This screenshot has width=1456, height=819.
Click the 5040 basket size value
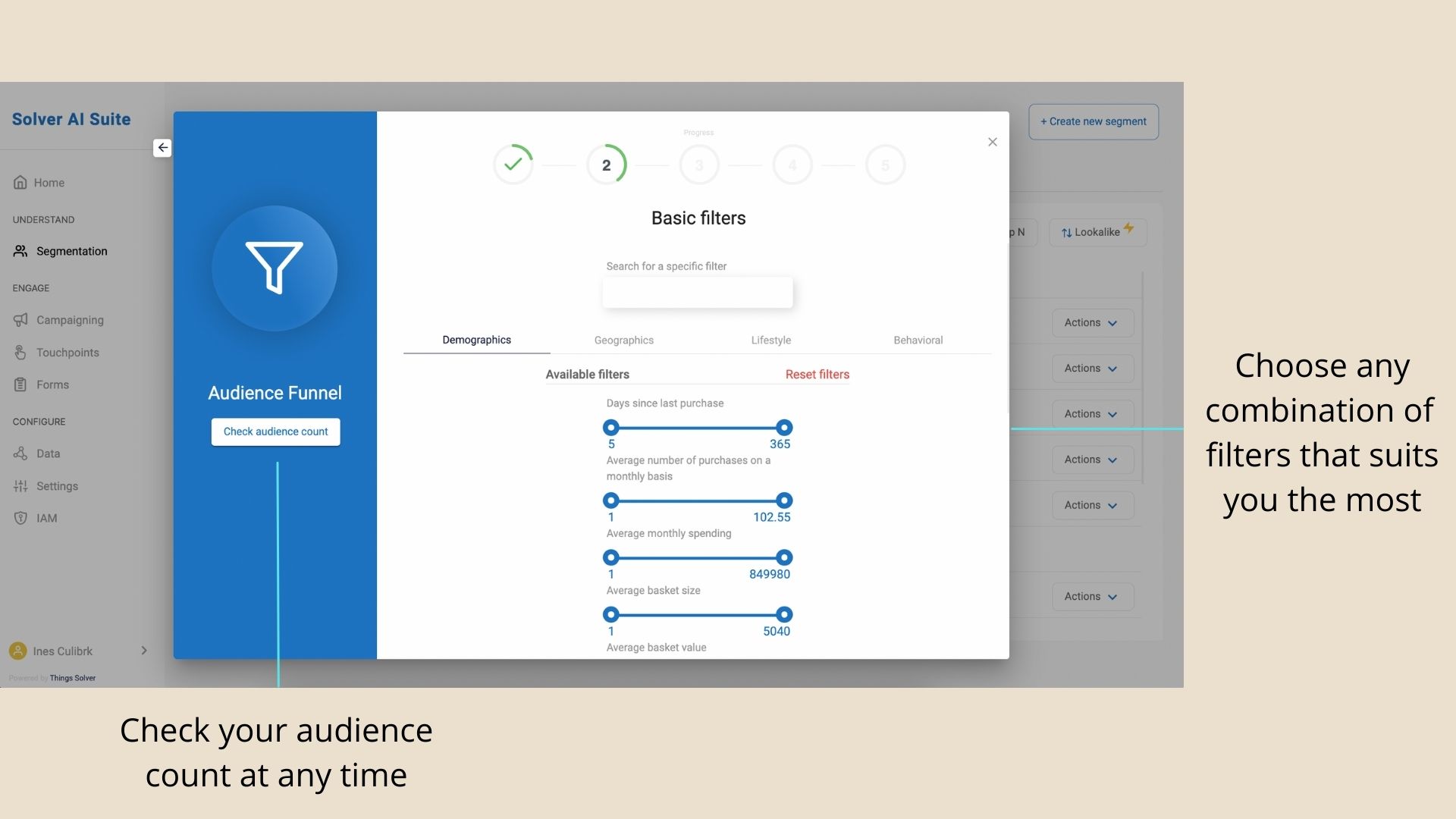(x=777, y=631)
